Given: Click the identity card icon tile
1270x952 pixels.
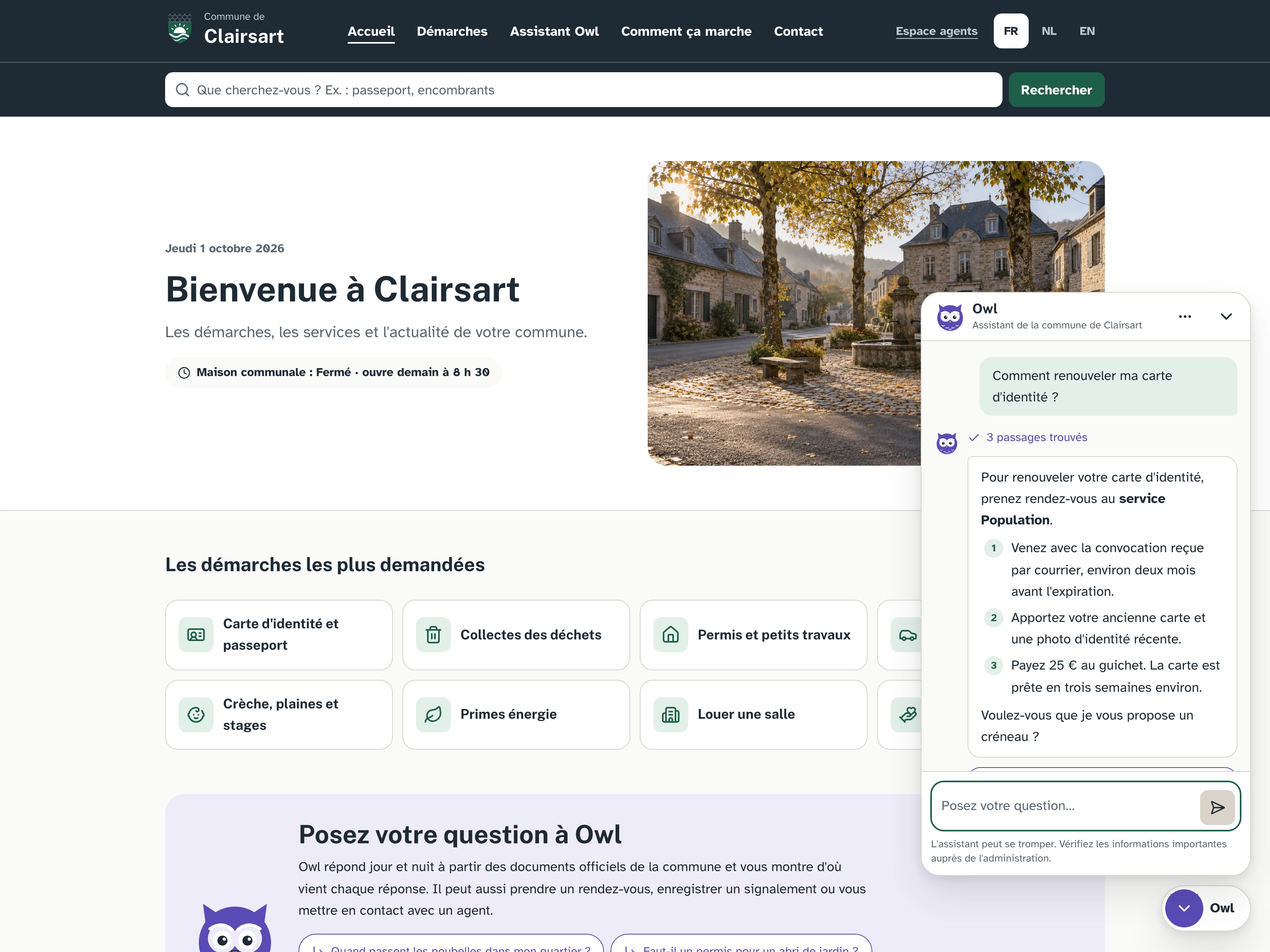Looking at the screenshot, I should 196,635.
